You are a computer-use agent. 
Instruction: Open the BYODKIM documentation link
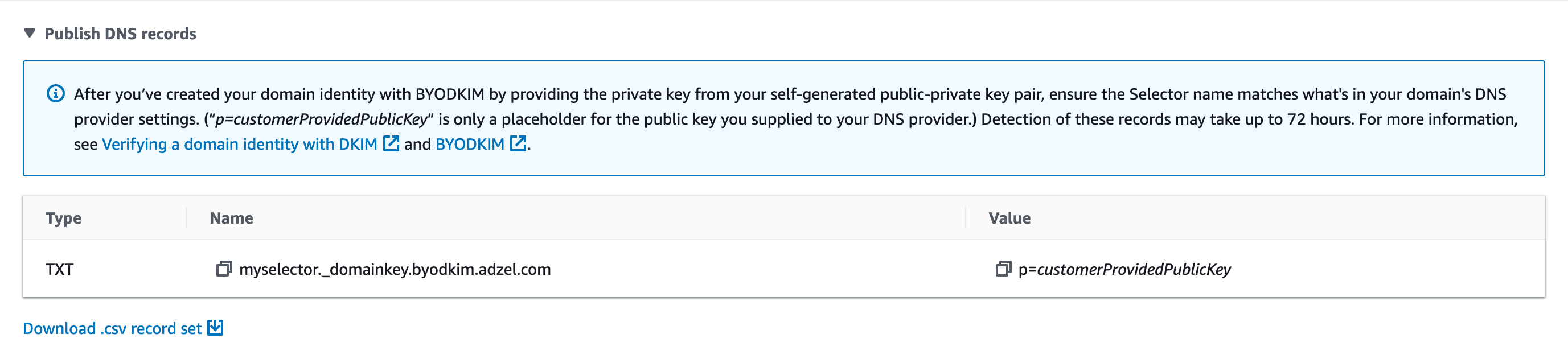tap(469, 144)
